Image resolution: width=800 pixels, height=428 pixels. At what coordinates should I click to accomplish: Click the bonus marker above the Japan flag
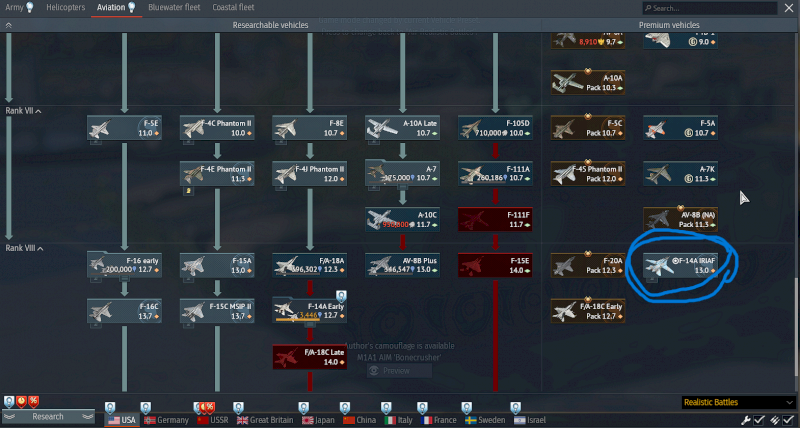point(304,408)
